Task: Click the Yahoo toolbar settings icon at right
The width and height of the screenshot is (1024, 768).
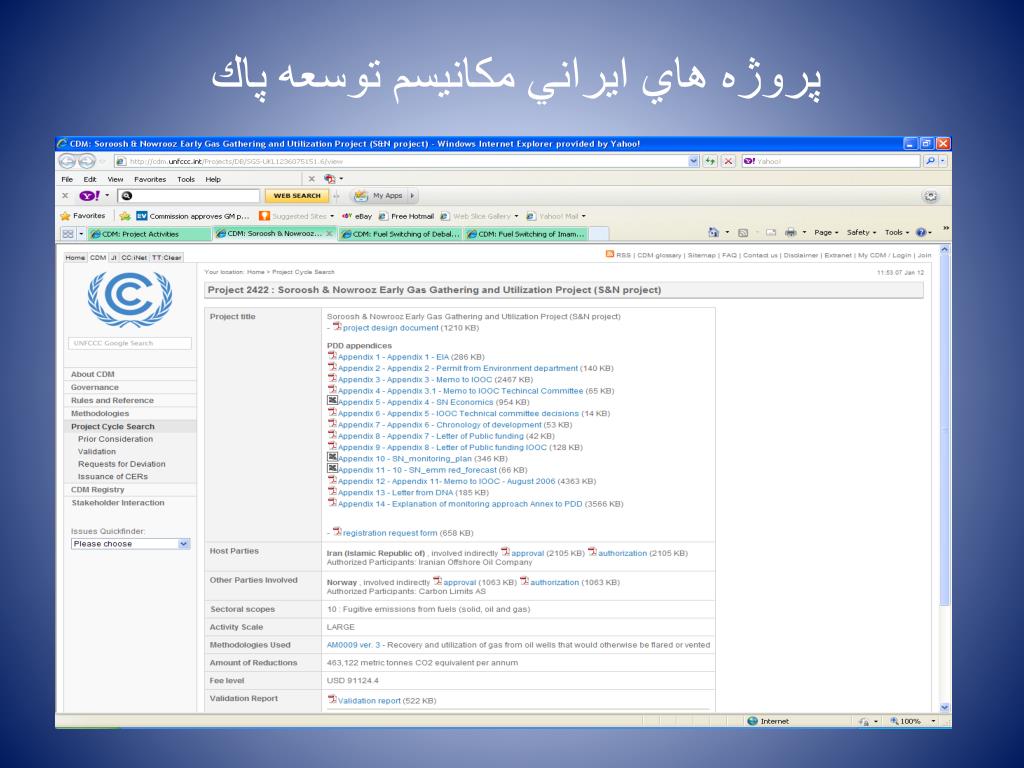Action: (x=931, y=196)
